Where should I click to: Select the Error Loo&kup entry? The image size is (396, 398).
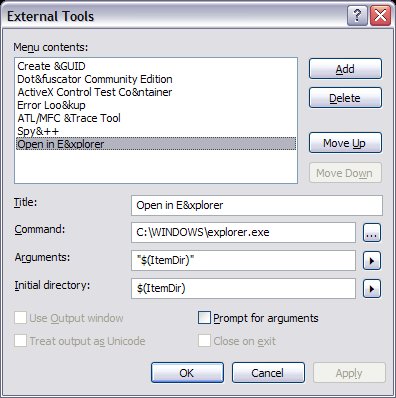[x=156, y=105]
